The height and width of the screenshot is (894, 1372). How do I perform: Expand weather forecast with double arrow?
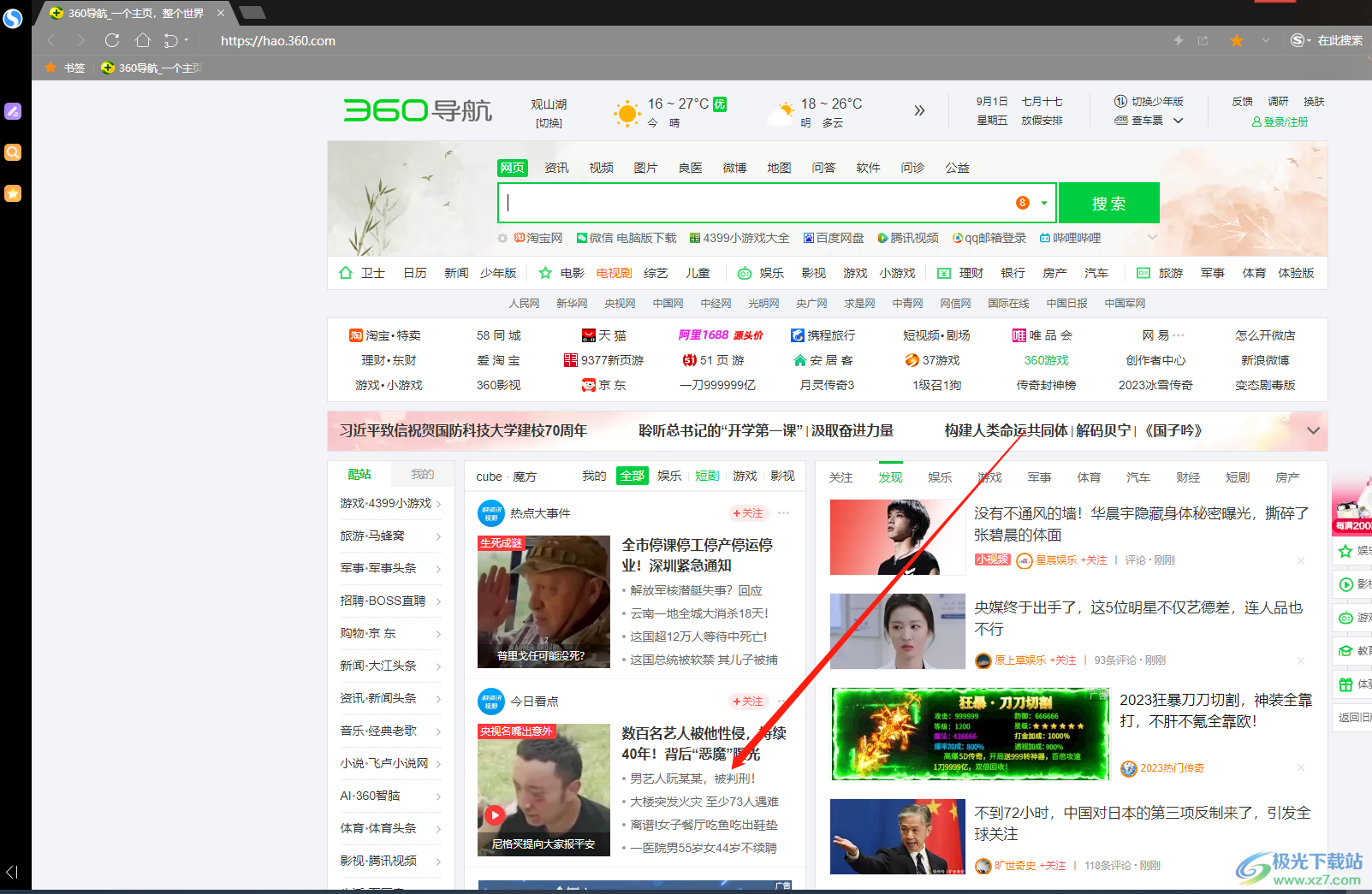(x=919, y=110)
